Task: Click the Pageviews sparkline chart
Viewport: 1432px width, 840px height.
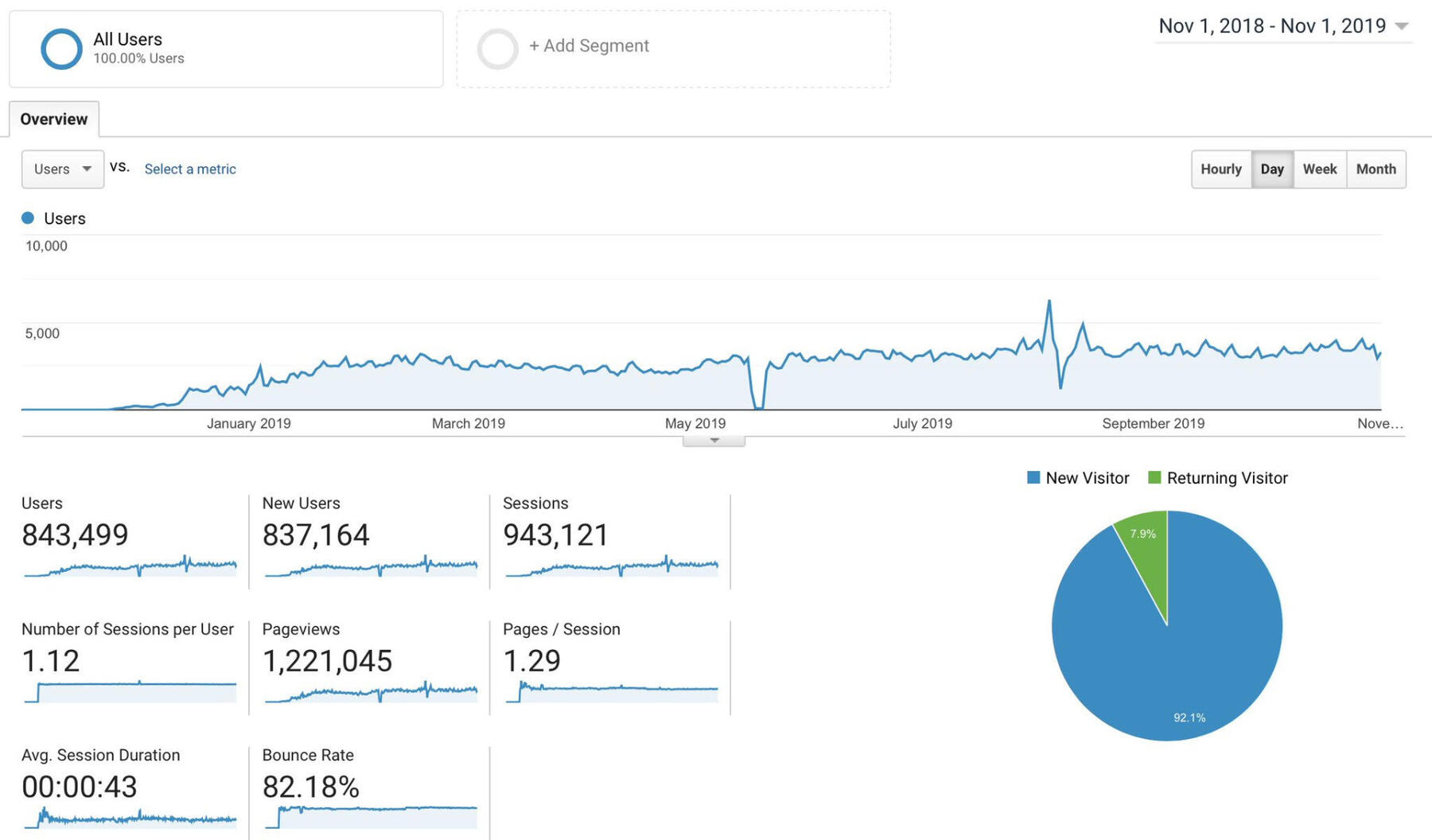Action: coord(371,692)
